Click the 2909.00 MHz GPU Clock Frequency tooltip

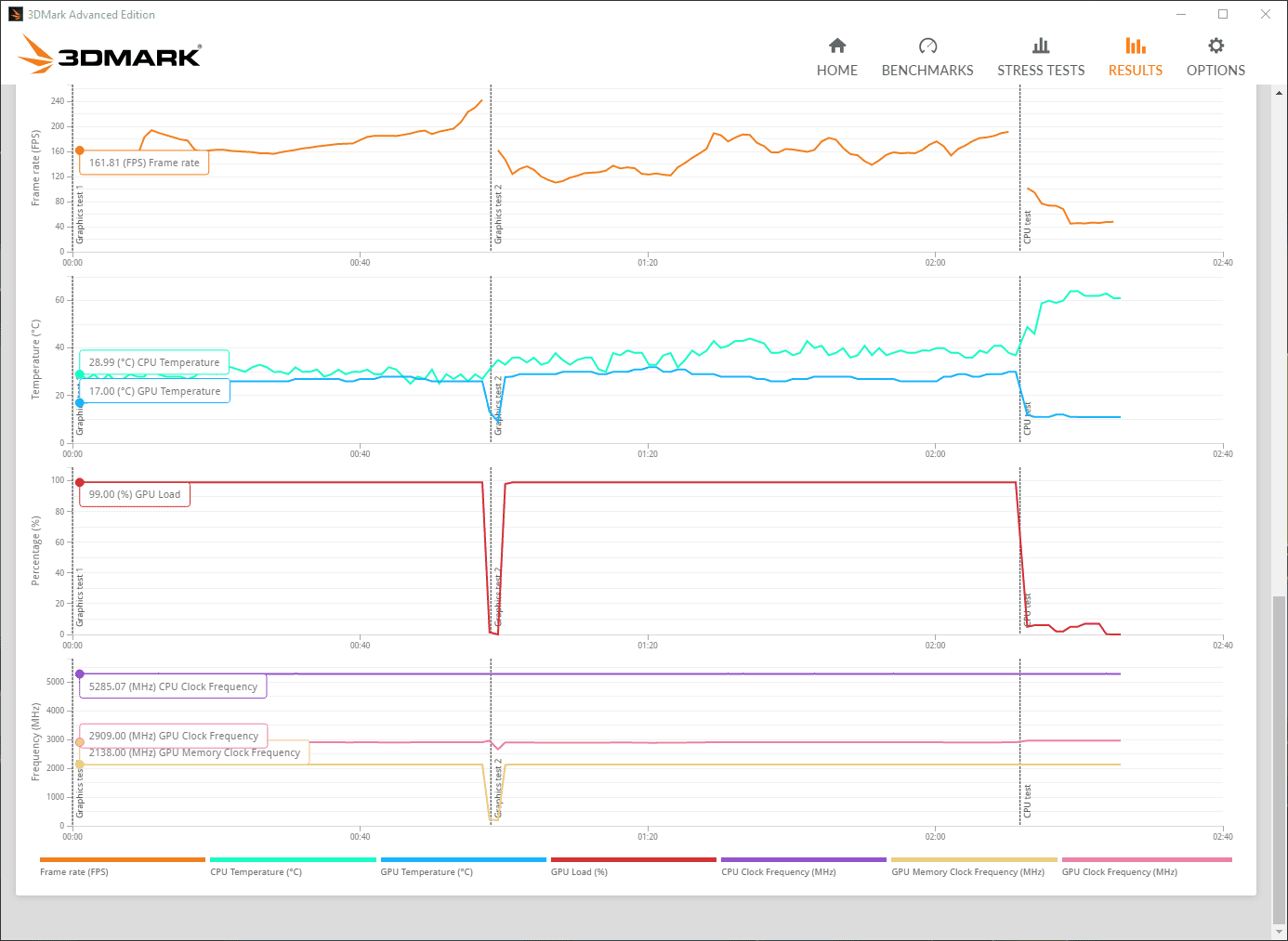pos(173,736)
